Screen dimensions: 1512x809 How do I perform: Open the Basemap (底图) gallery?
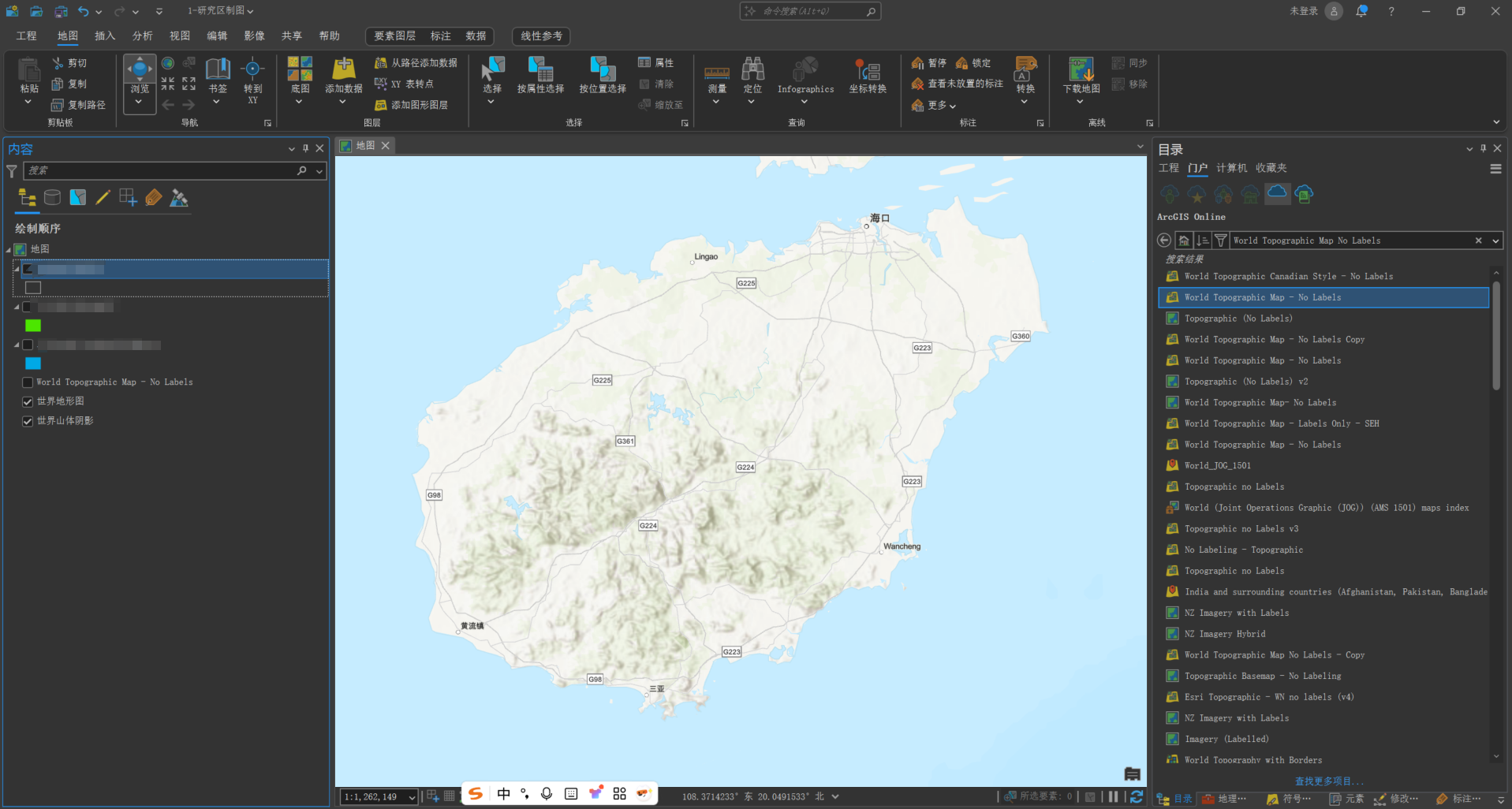(300, 71)
